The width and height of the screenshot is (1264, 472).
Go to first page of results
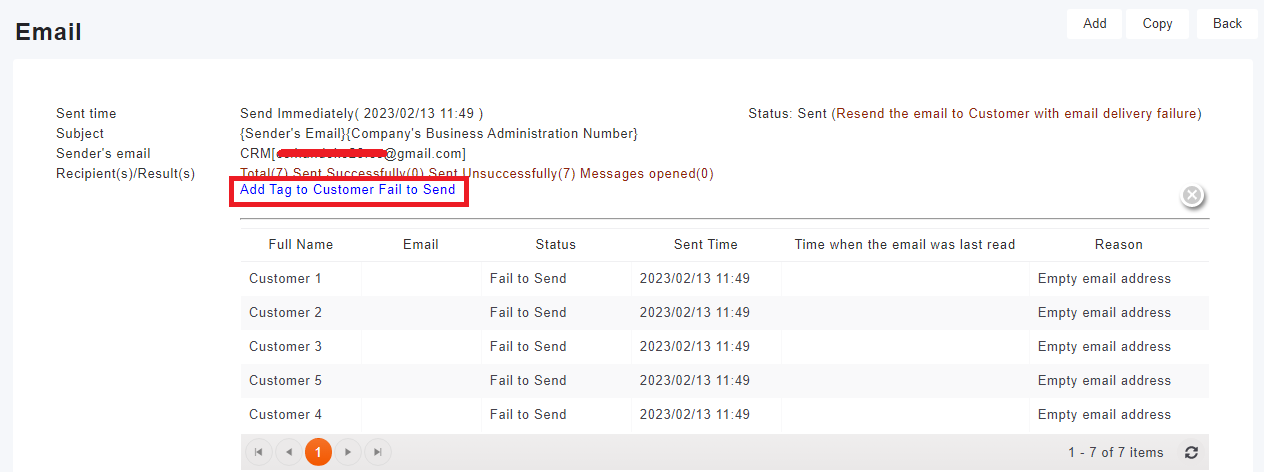pos(258,452)
